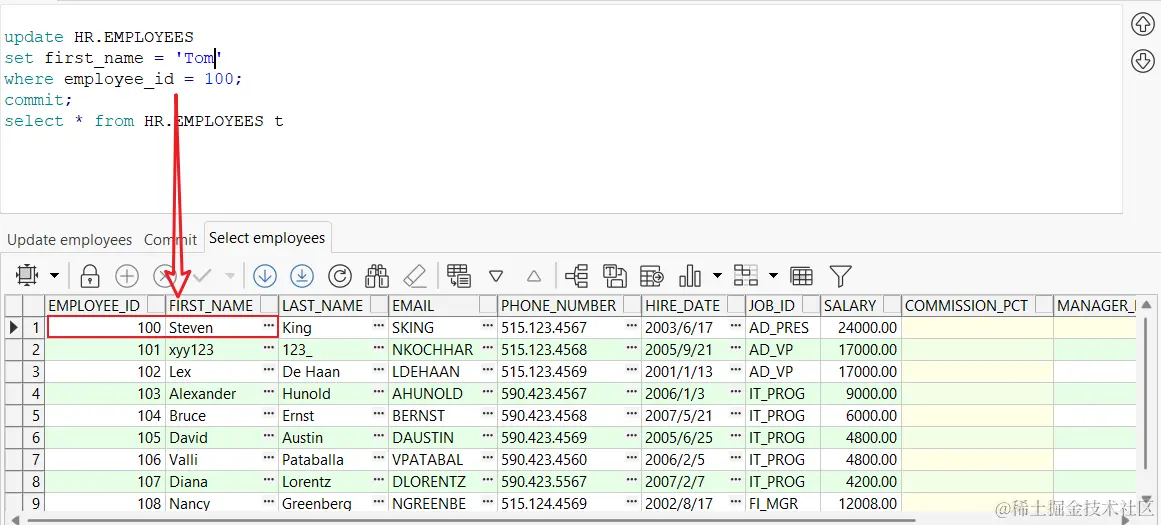The width and height of the screenshot is (1161, 525).
Task: Click the fetch last page arrow icon
Action: [302, 276]
